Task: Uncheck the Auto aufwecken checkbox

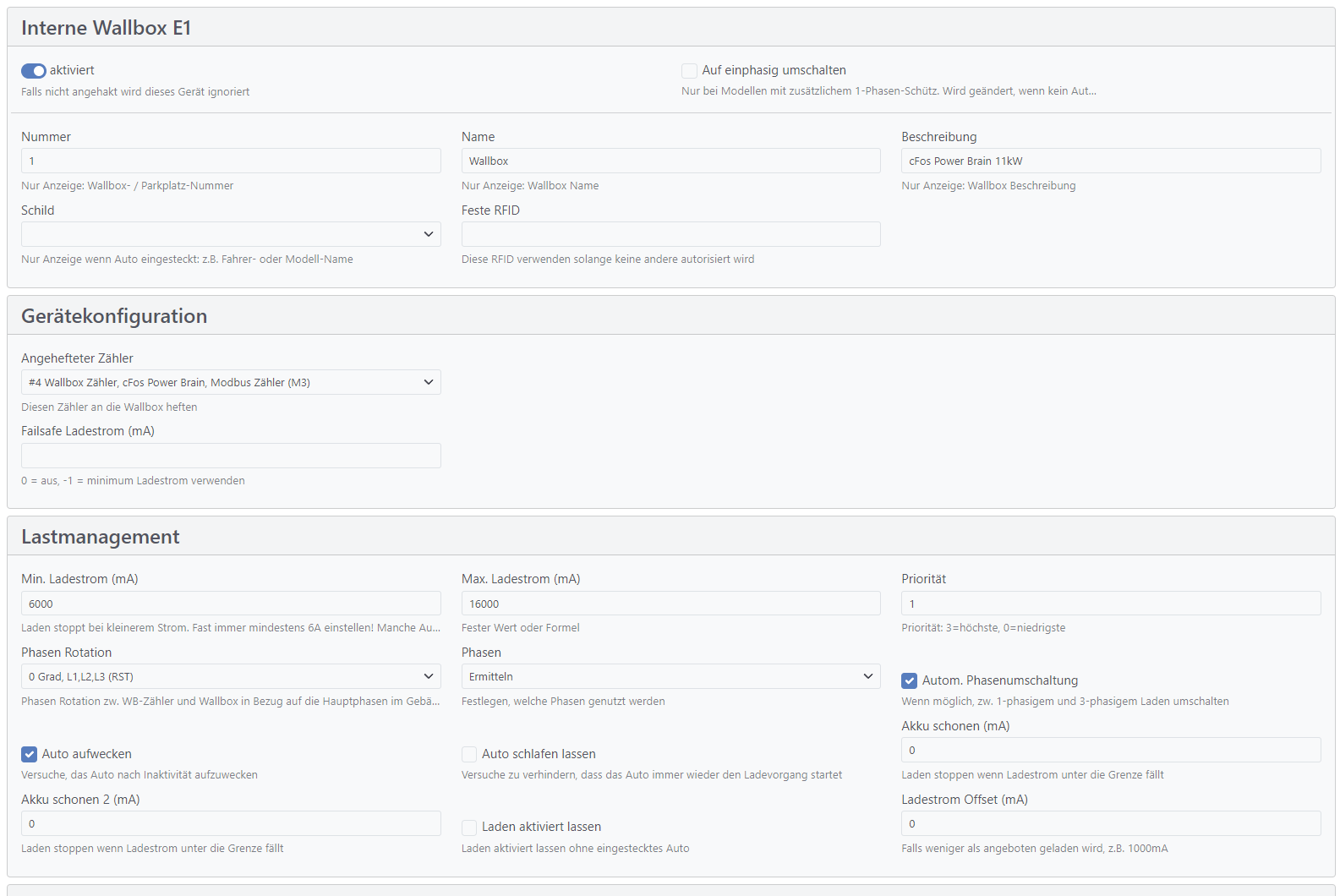Action: click(x=30, y=754)
